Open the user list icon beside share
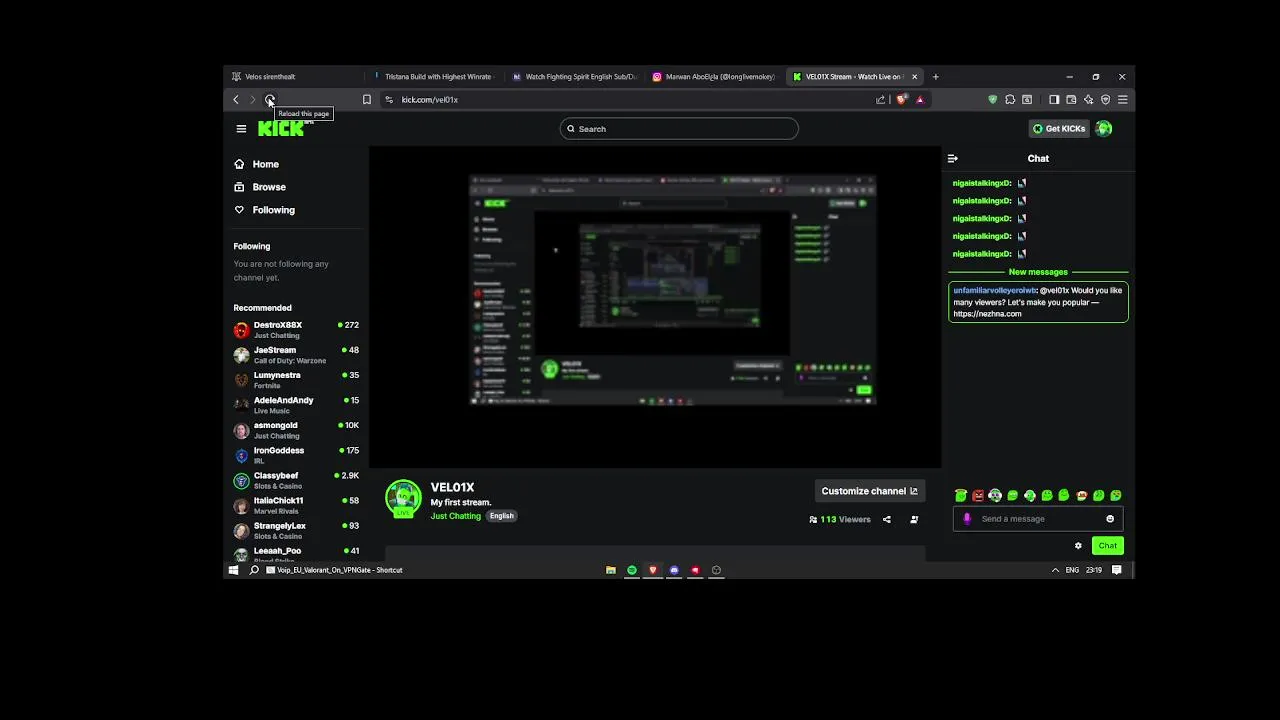 pos(914,519)
